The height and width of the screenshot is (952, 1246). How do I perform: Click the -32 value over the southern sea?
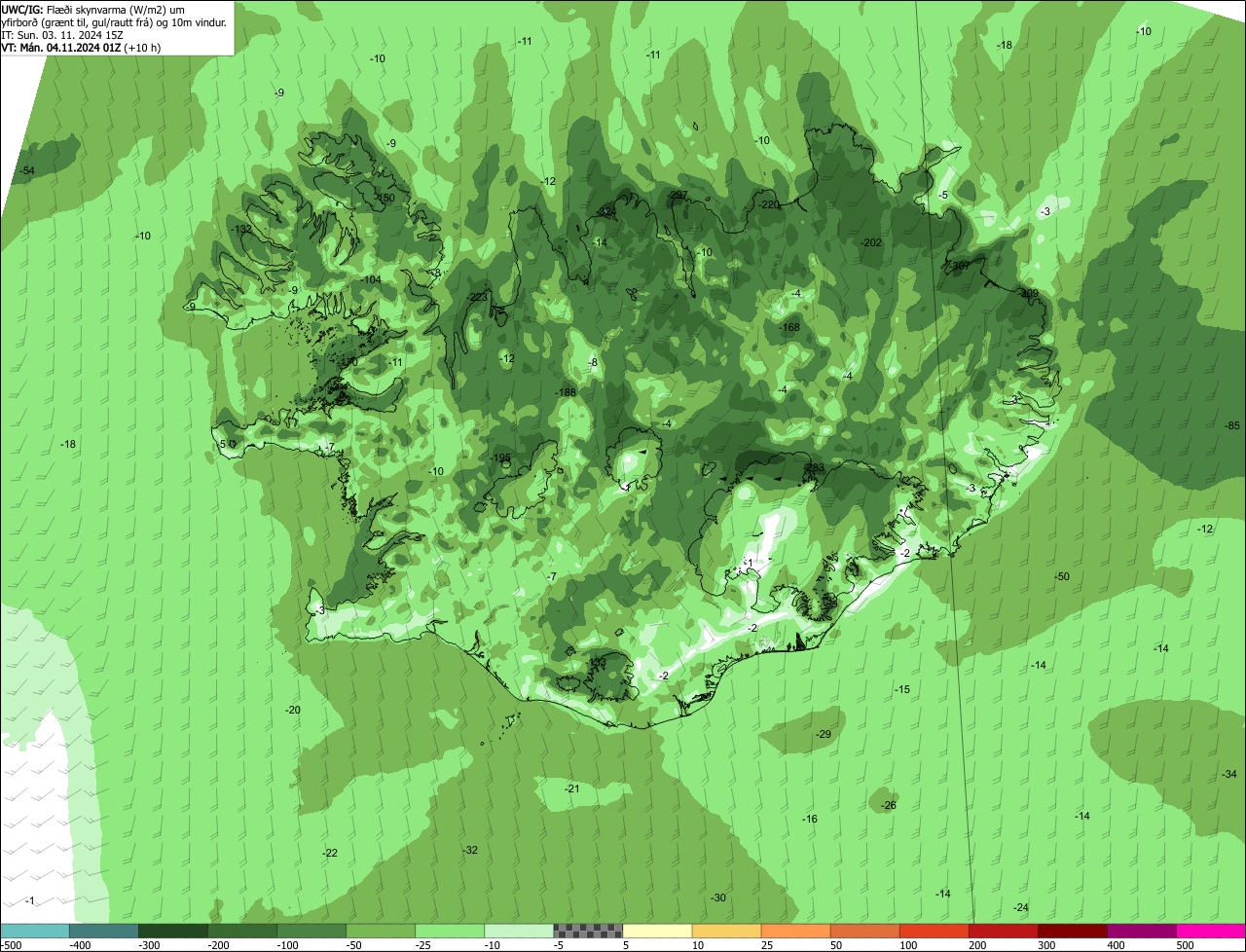(470, 851)
